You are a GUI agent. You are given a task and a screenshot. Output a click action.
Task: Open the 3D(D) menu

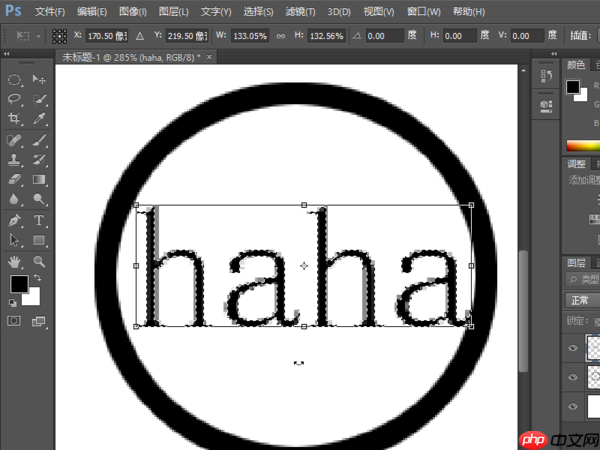pos(339,11)
